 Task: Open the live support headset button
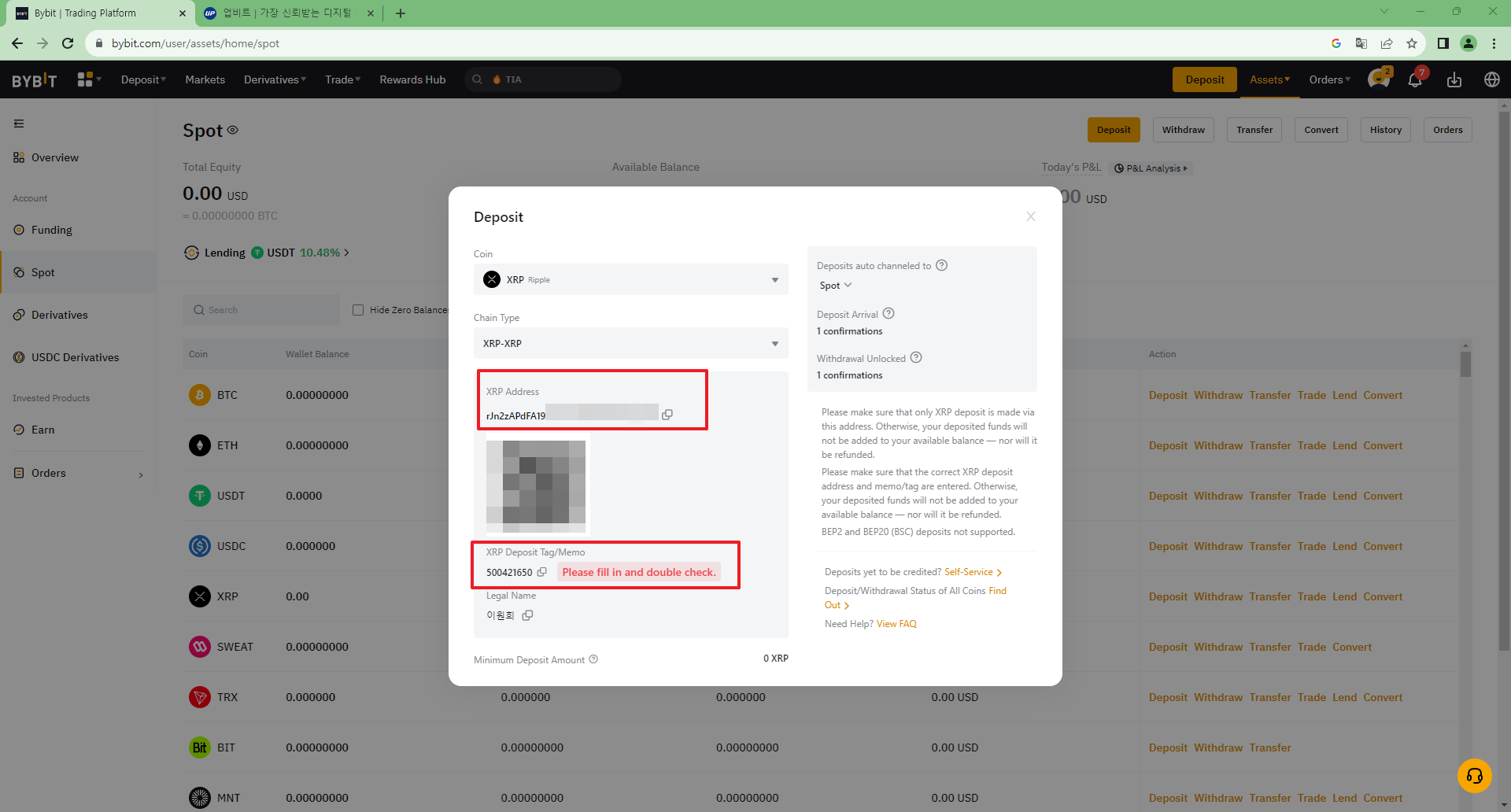1474,776
